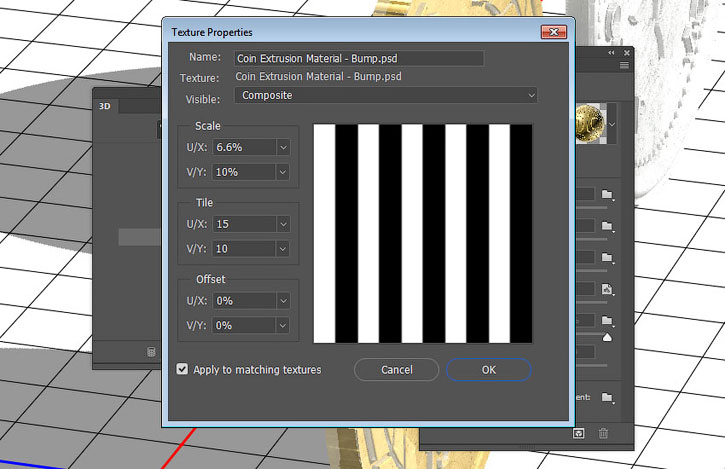Open the Offset U/X dropdown arrow
The height and width of the screenshot is (469, 725).
point(283,300)
